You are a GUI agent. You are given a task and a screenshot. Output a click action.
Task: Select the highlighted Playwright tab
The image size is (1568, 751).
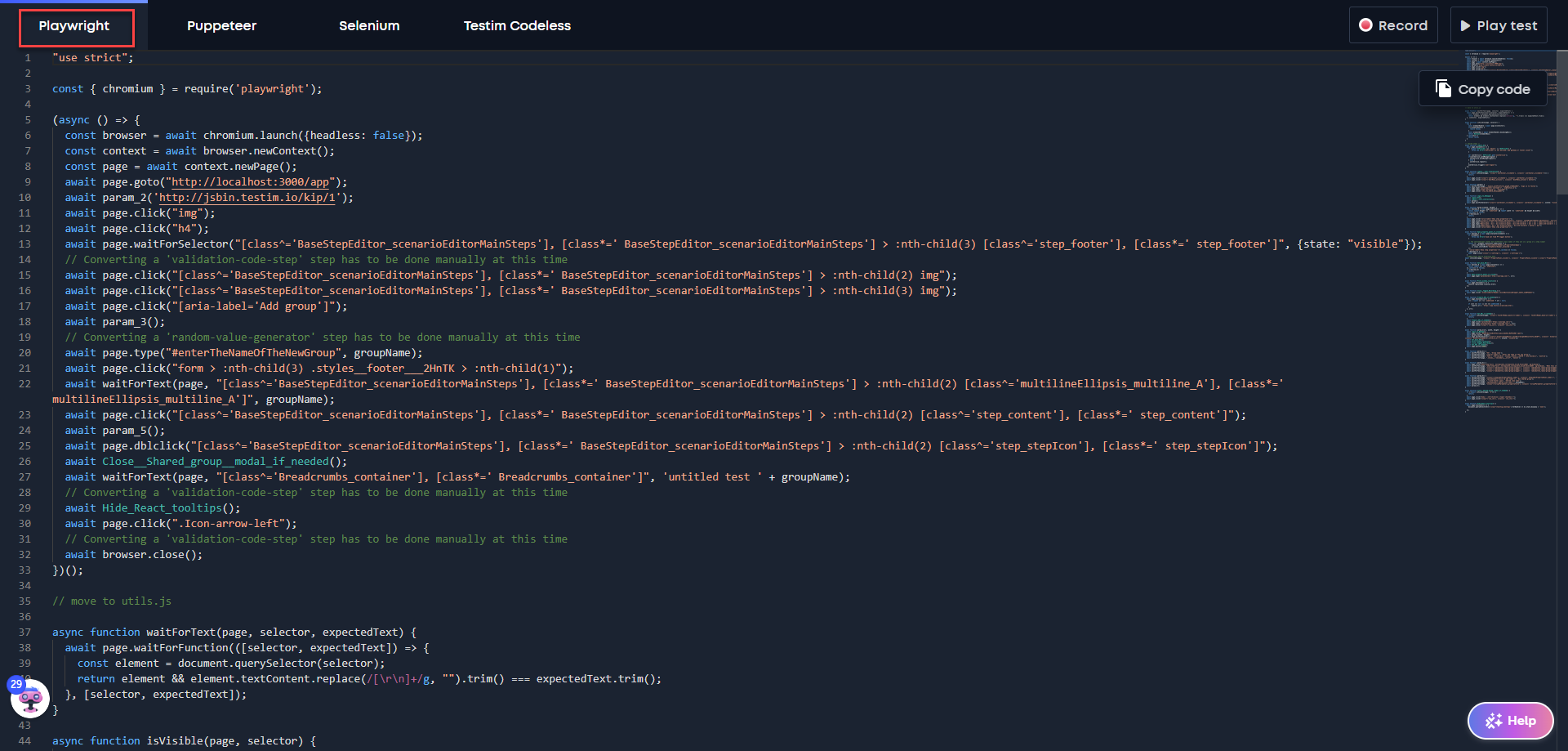[x=74, y=26]
